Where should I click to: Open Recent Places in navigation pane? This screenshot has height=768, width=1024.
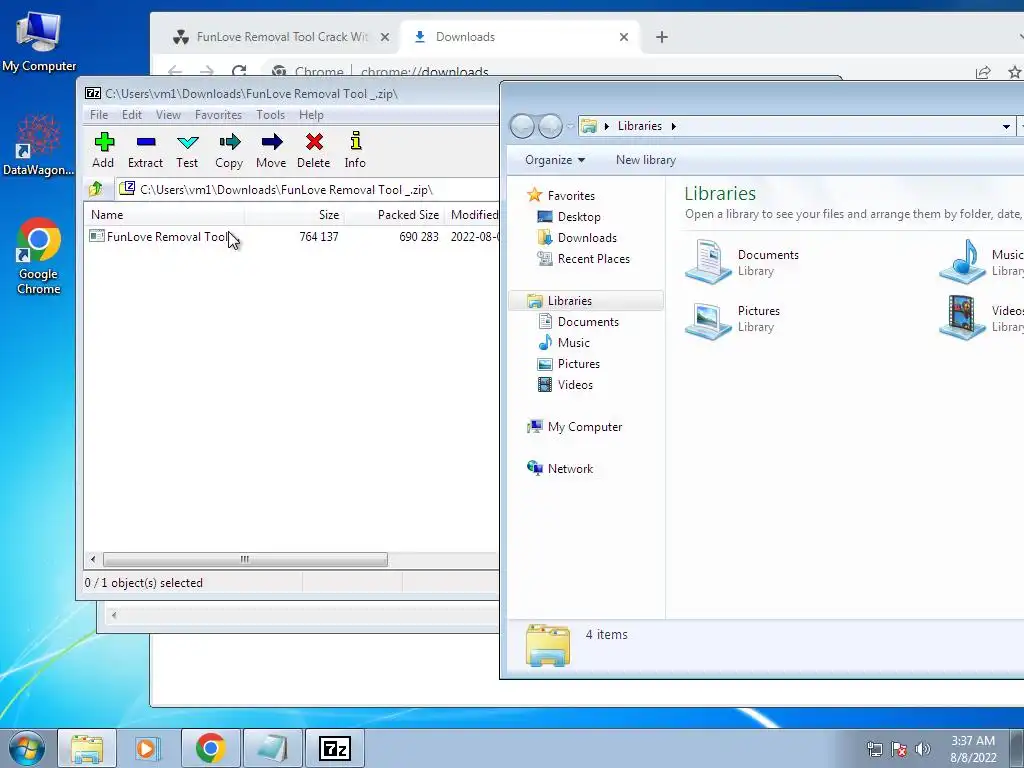[x=594, y=259]
